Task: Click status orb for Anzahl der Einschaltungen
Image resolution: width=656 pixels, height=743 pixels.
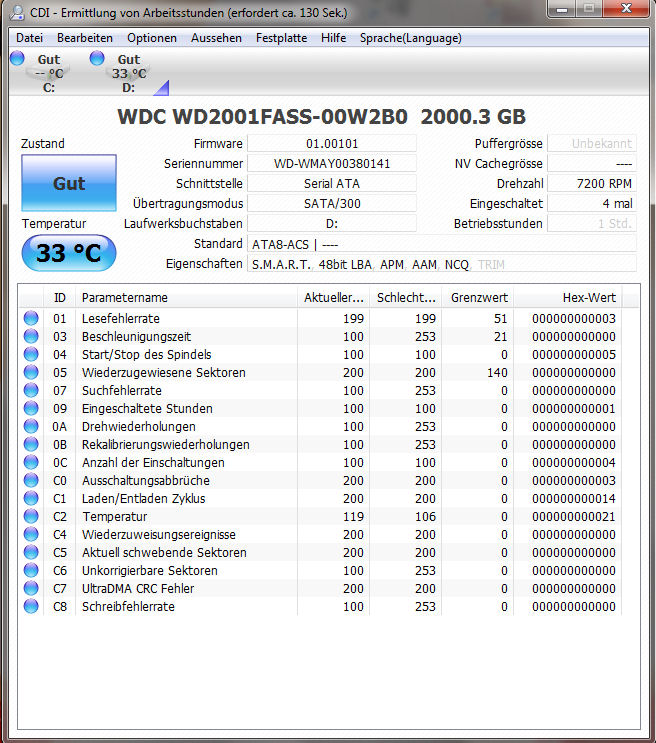Action: click(x=31, y=462)
